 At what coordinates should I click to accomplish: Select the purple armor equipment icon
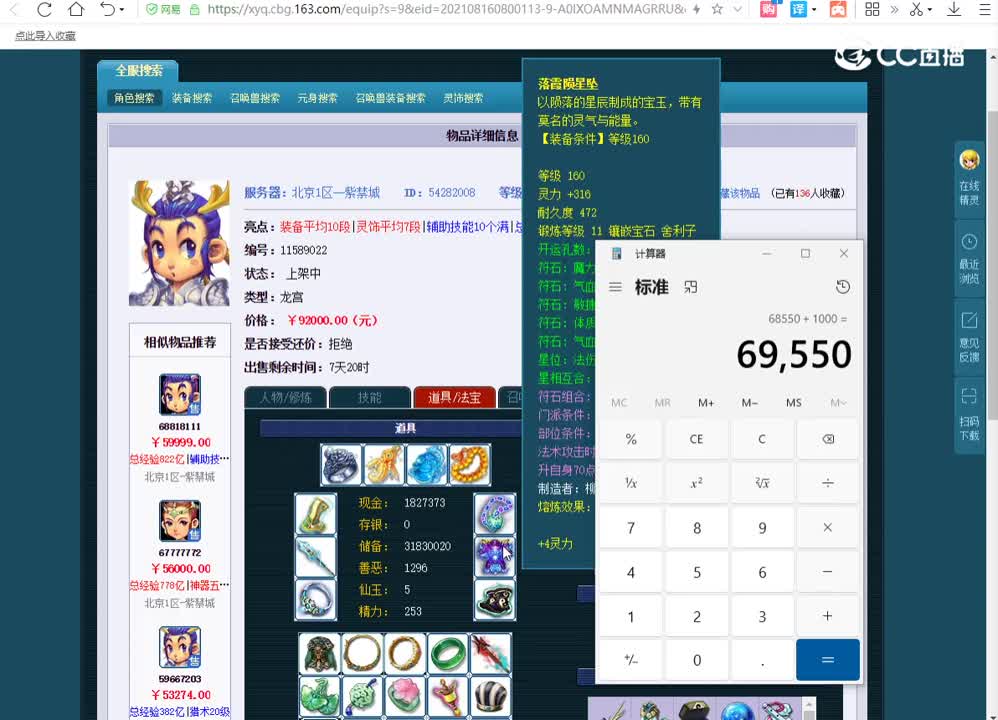495,556
